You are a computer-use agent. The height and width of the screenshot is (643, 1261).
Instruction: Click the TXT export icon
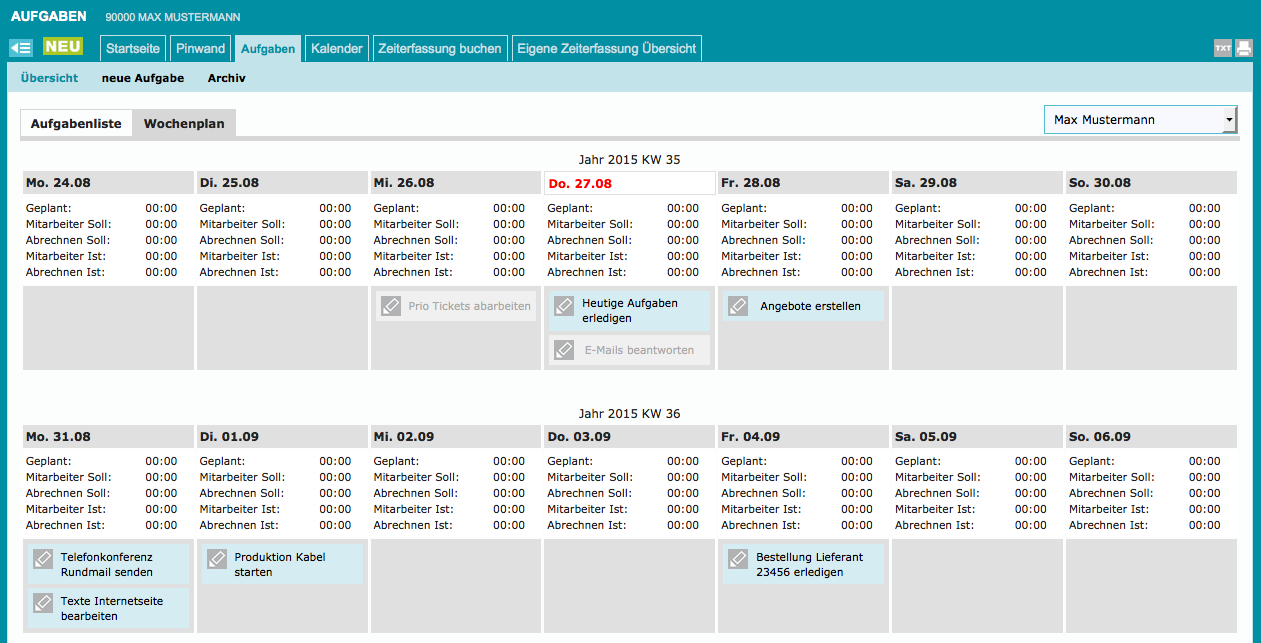point(1222,48)
